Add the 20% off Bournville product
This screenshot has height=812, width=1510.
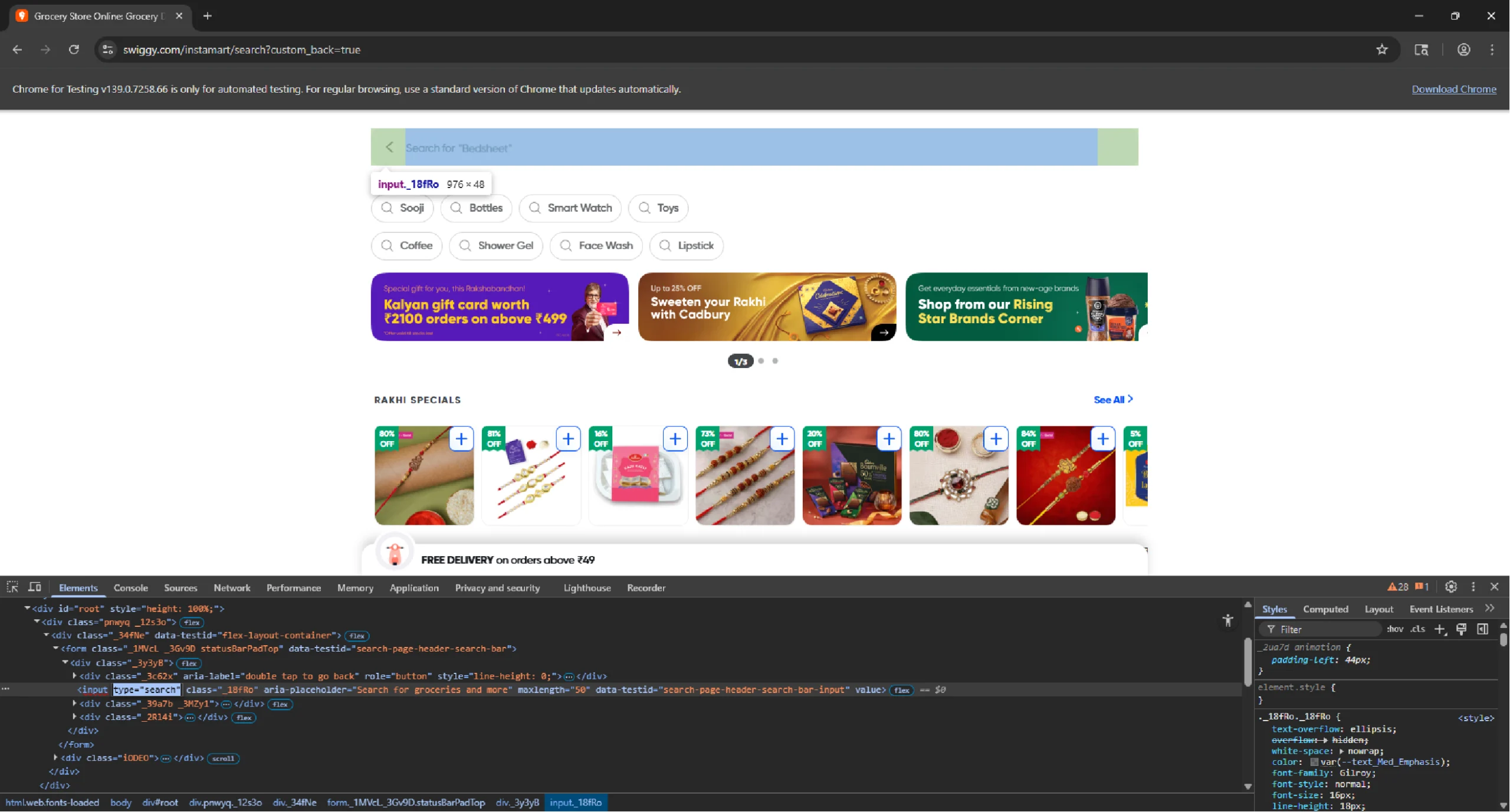(889, 439)
